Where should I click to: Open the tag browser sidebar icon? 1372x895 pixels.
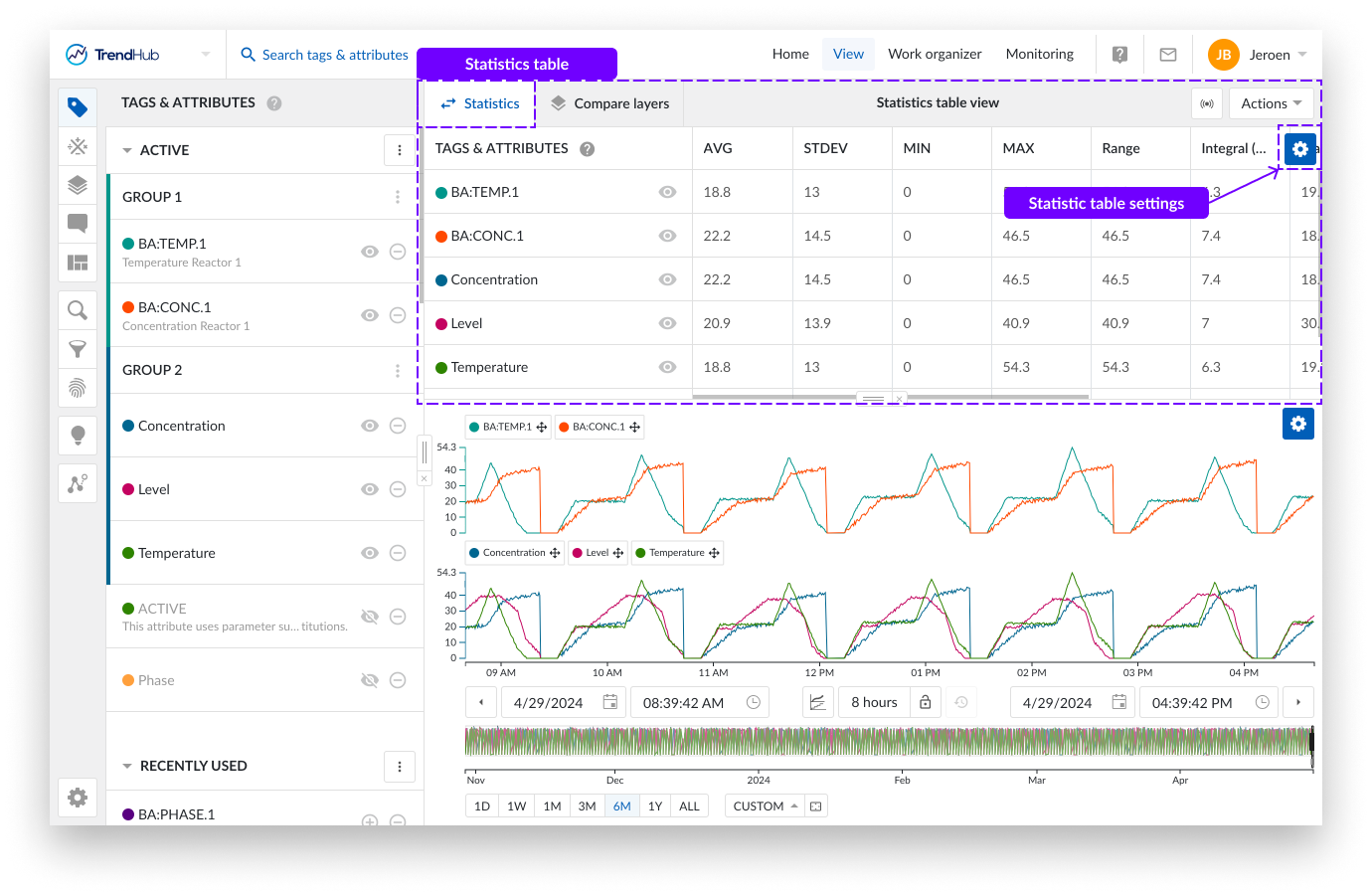coord(78,107)
